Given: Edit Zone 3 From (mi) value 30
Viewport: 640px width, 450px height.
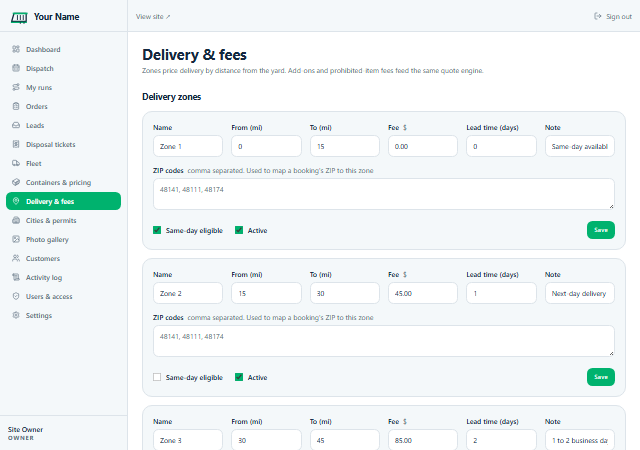Looking at the screenshot, I should point(266,440).
